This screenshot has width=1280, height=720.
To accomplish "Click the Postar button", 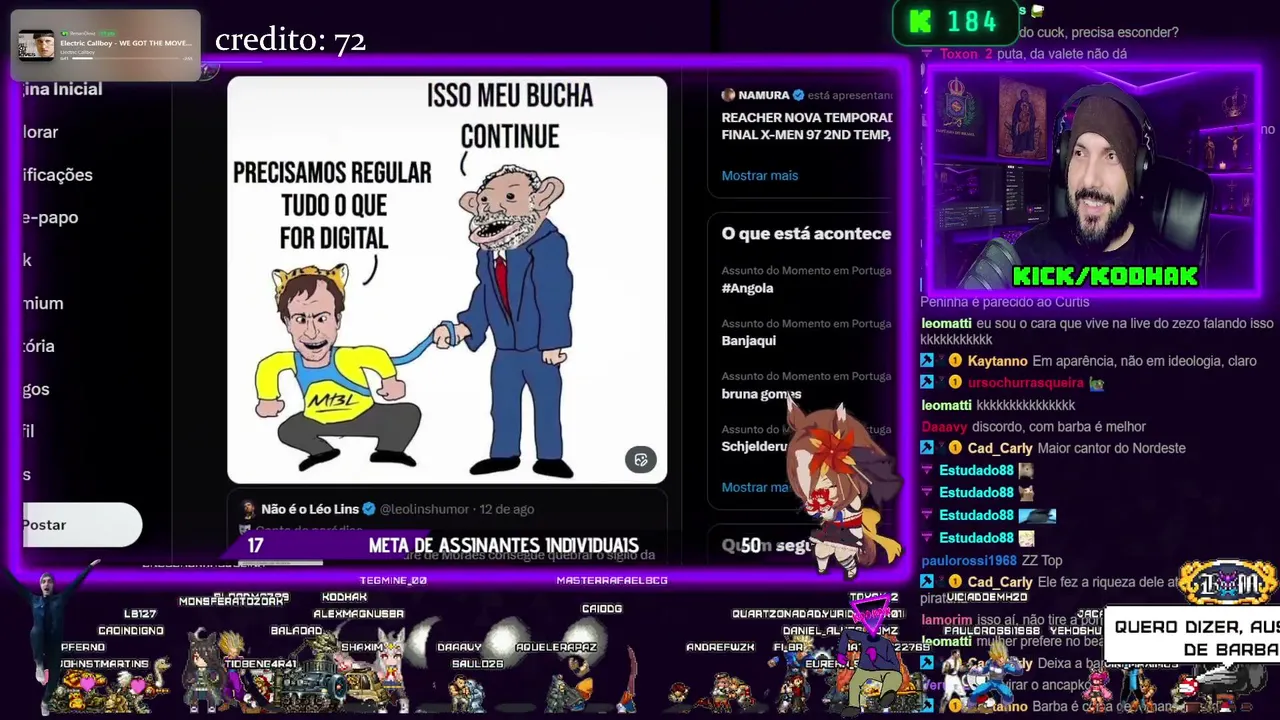I will point(82,525).
